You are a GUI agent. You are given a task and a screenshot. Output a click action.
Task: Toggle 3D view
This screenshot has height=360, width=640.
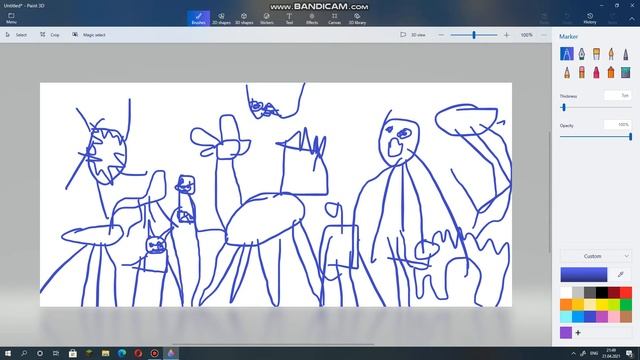tap(413, 35)
